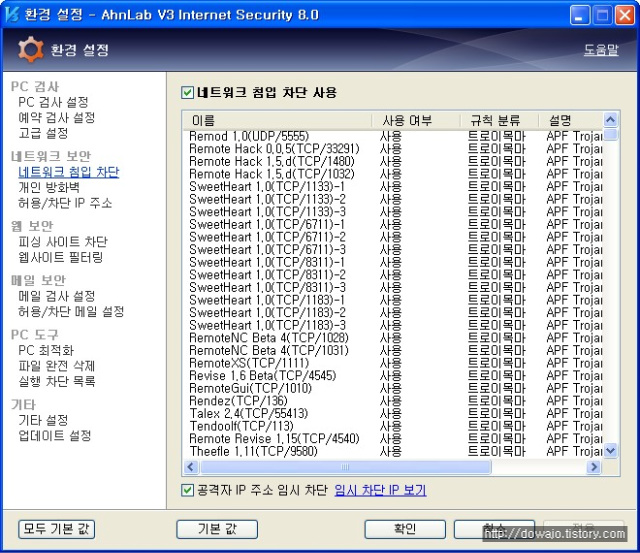Sort list by 규칙 분류 column header
Viewport: 640px width, 553px height.
500,120
